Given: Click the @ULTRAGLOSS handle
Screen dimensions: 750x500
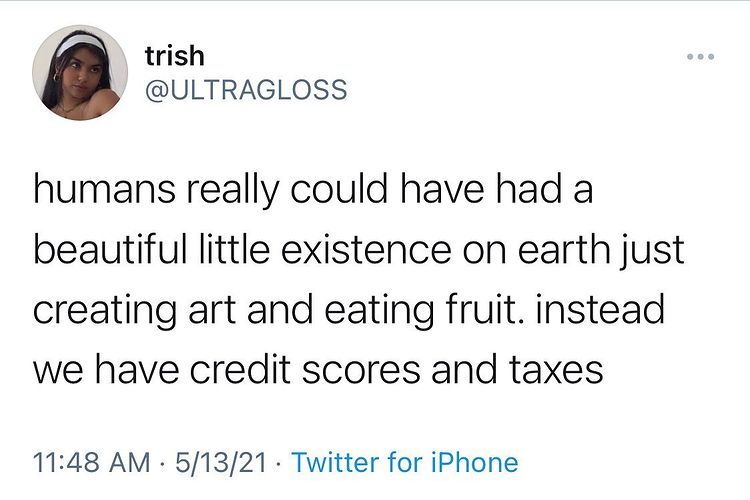Looking at the screenshot, I should click(246, 90).
